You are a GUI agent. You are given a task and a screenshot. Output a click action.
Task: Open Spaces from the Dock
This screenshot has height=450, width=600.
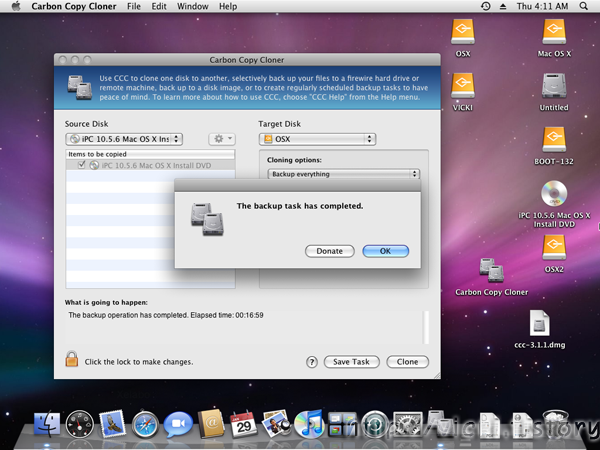342,424
